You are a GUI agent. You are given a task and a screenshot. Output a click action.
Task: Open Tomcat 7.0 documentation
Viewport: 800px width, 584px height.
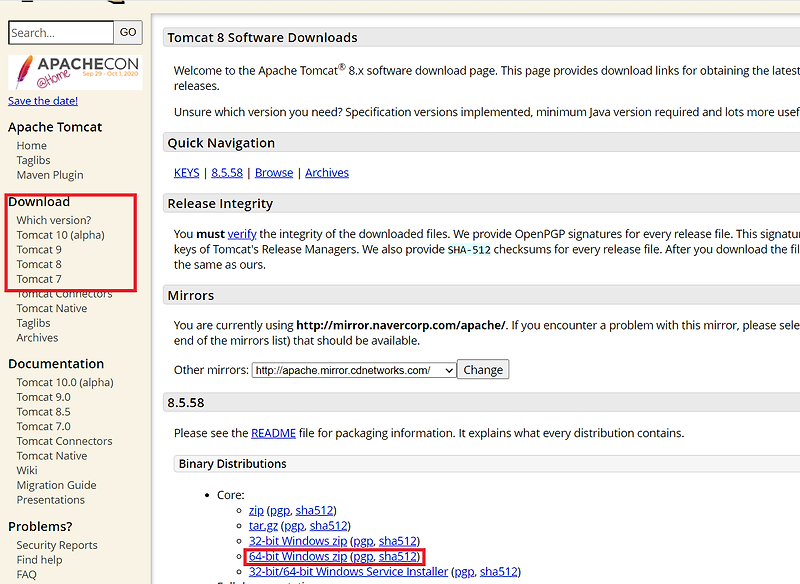click(43, 426)
